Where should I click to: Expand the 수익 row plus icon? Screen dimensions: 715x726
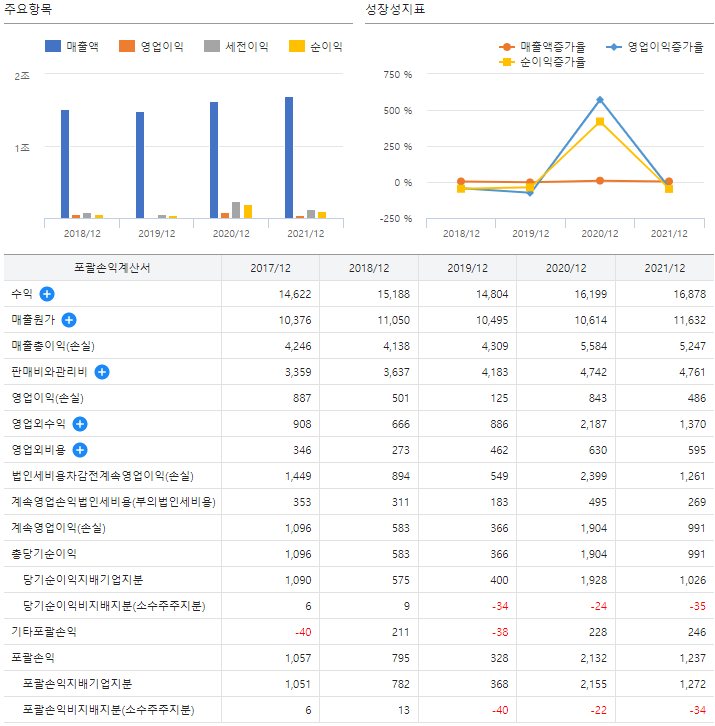click(x=47, y=294)
